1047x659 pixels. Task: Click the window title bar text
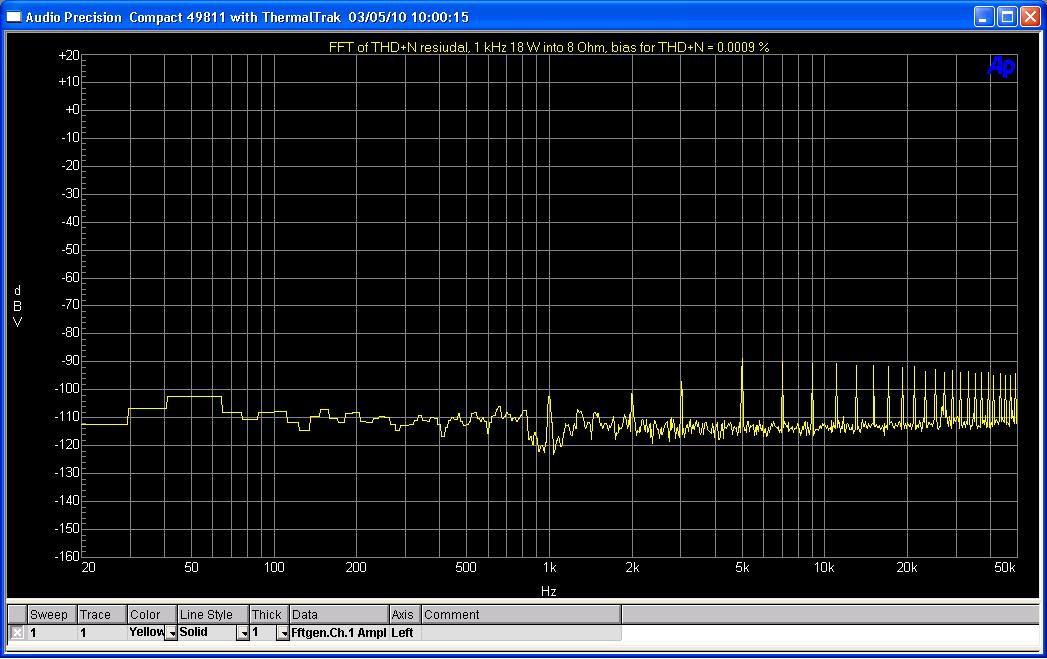click(247, 17)
